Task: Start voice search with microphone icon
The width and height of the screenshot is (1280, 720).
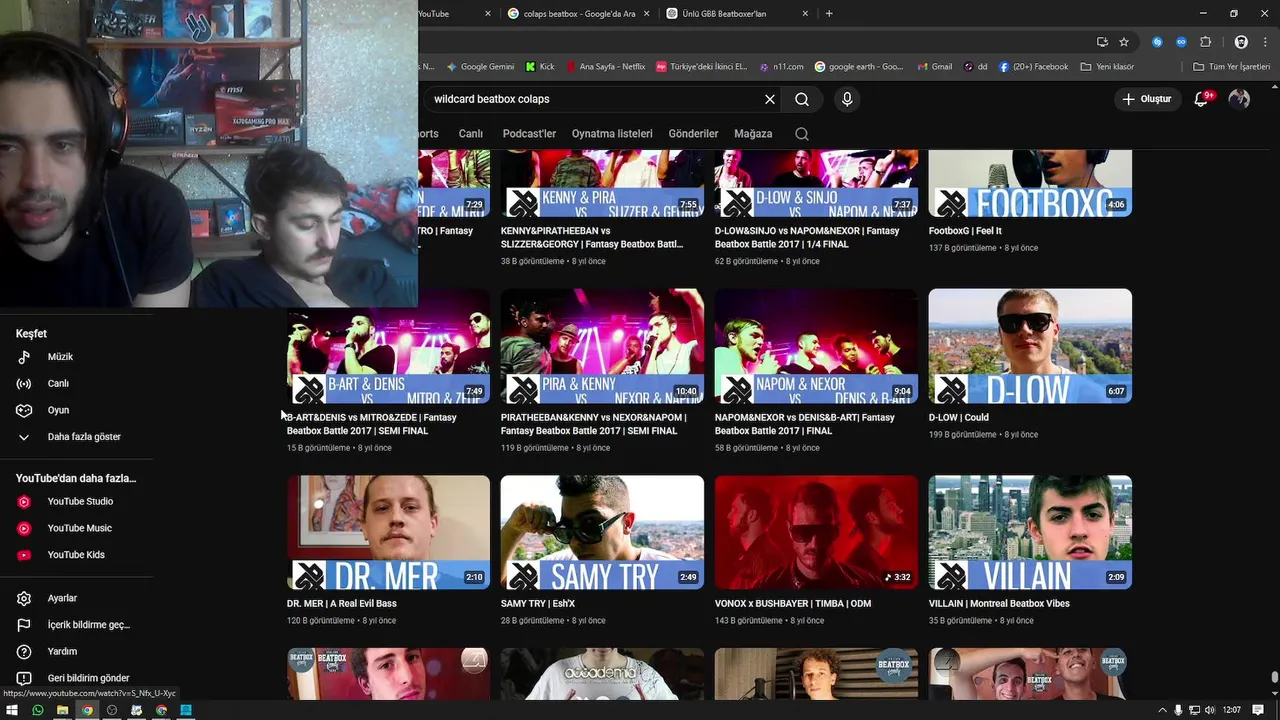Action: point(847,99)
